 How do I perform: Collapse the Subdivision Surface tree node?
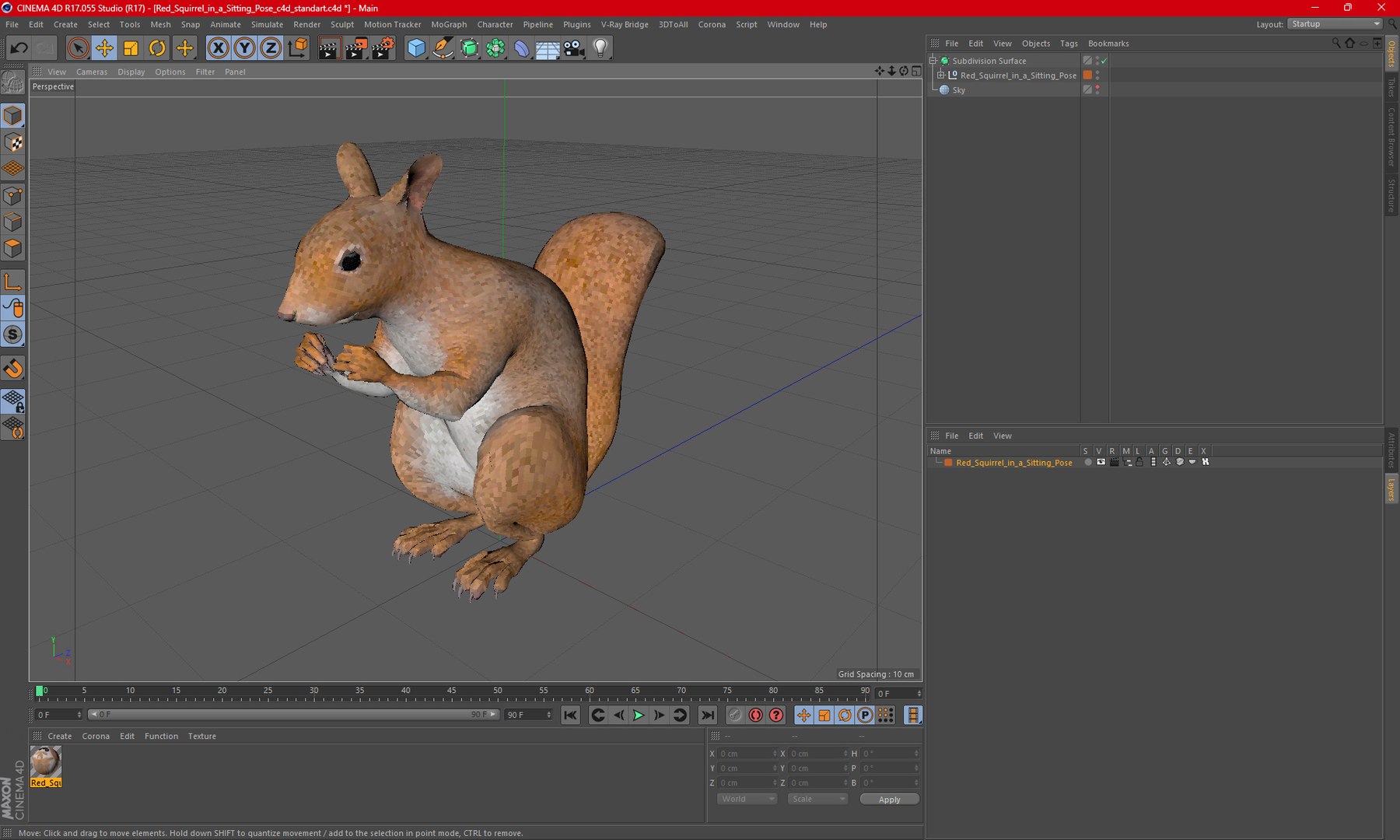tap(933, 61)
